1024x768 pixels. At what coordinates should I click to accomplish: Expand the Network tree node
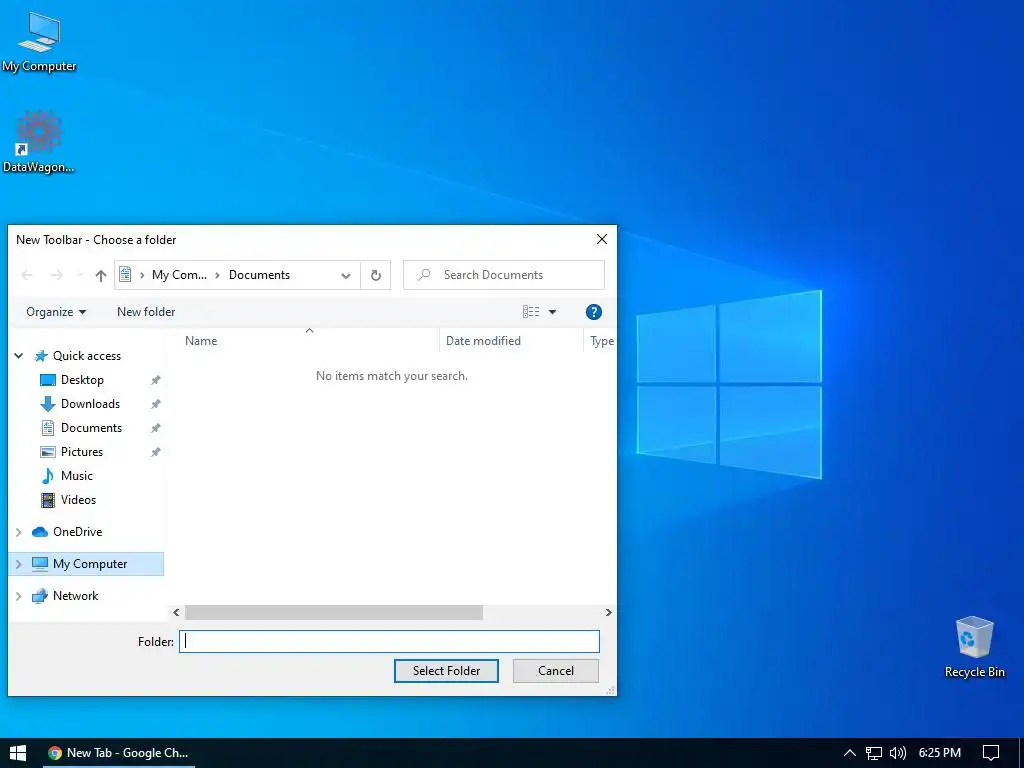19,596
